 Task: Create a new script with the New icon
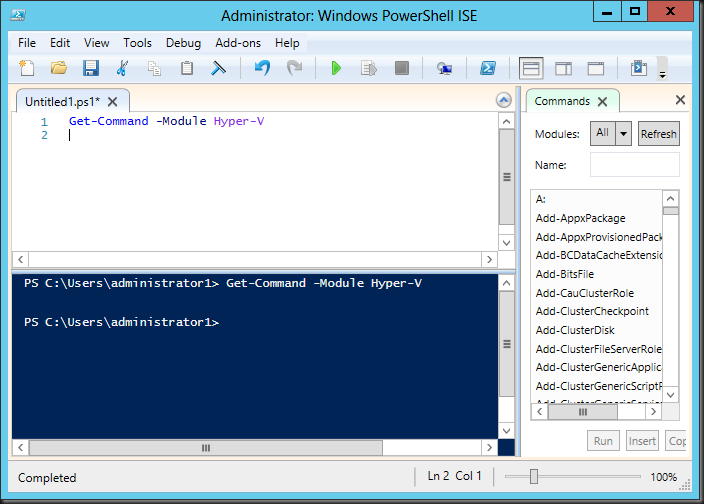pyautogui.click(x=26, y=68)
